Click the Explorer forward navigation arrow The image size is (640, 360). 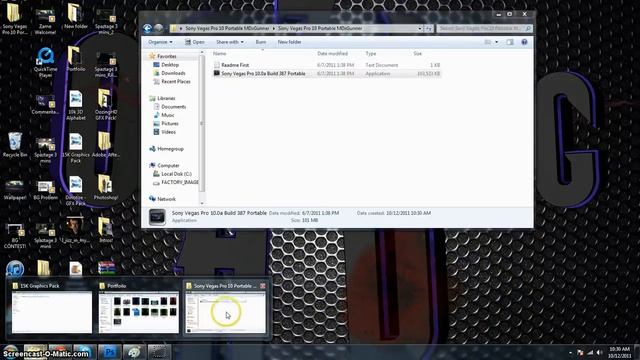(159, 28)
